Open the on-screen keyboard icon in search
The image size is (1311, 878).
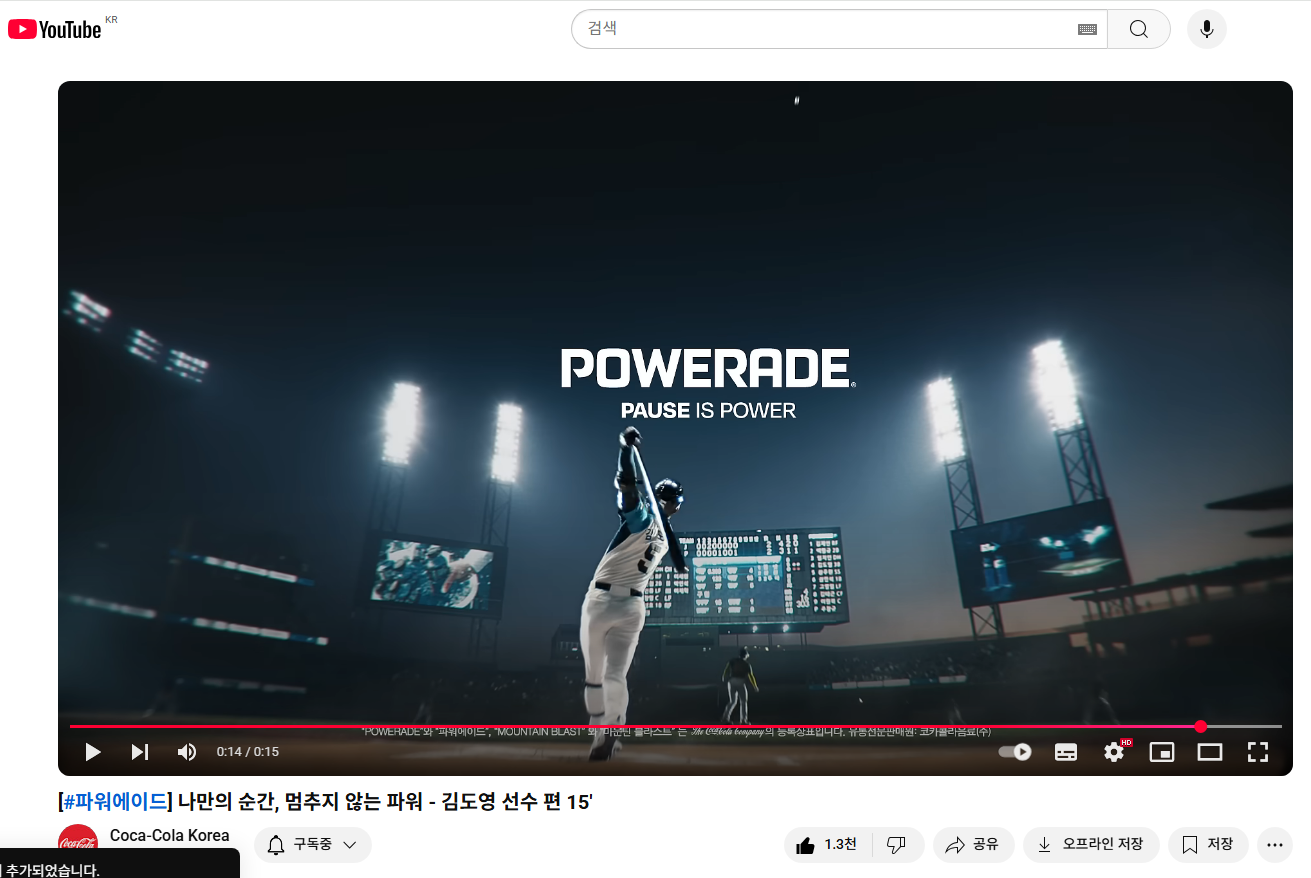(x=1087, y=30)
